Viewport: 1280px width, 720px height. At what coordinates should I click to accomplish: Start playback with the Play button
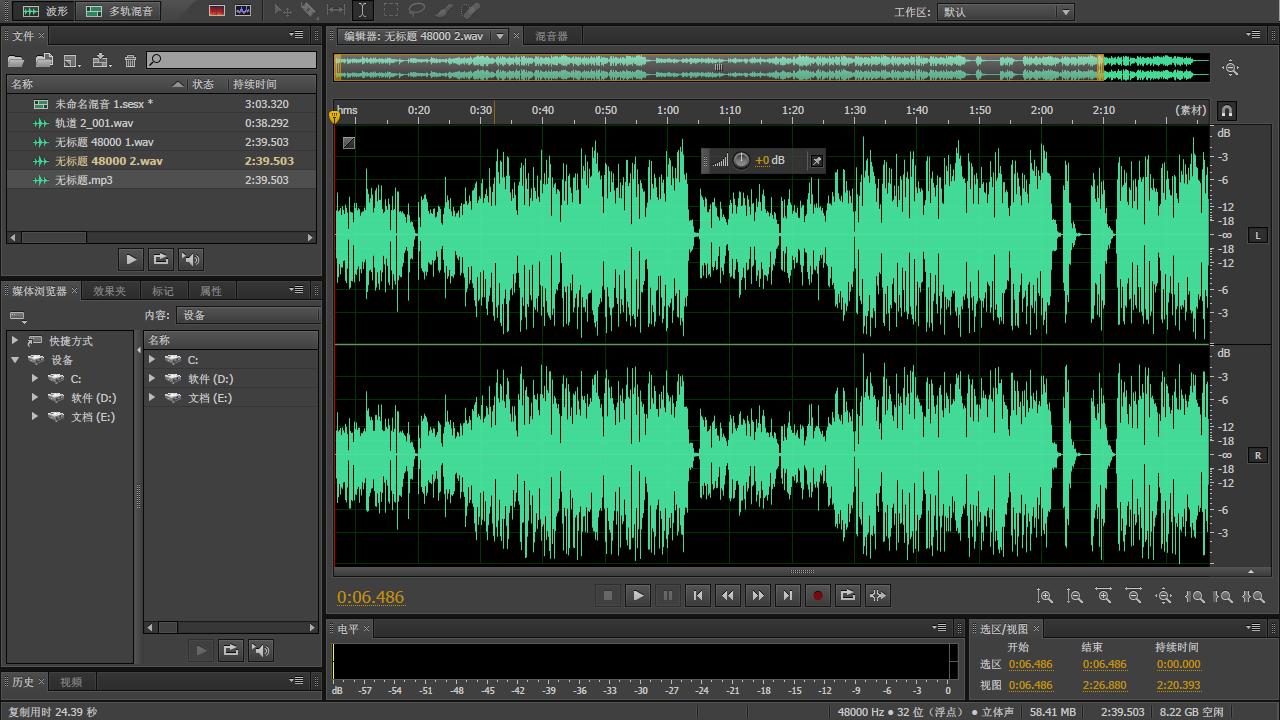pyautogui.click(x=637, y=595)
